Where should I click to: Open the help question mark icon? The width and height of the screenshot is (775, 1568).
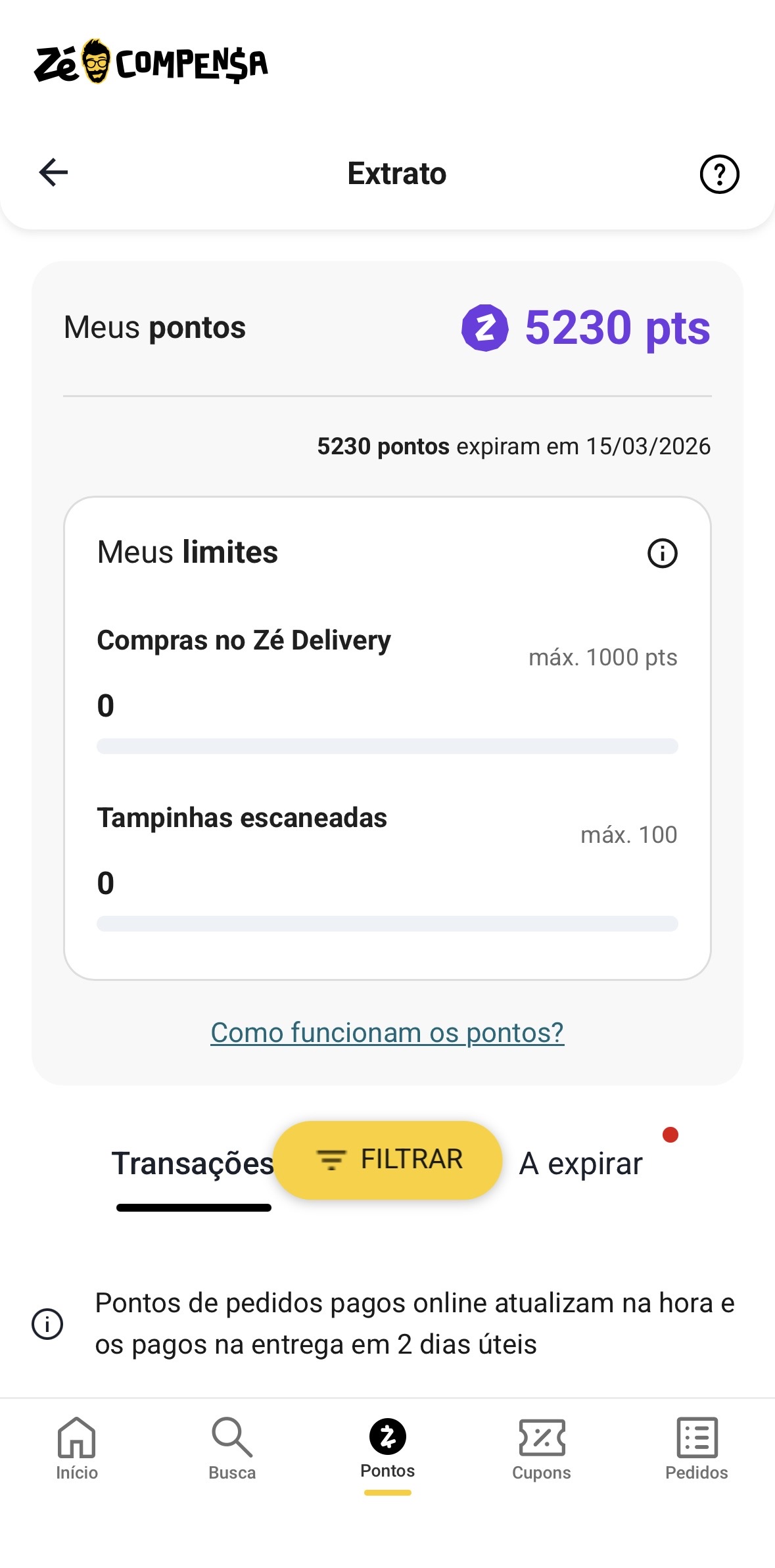pos(719,174)
